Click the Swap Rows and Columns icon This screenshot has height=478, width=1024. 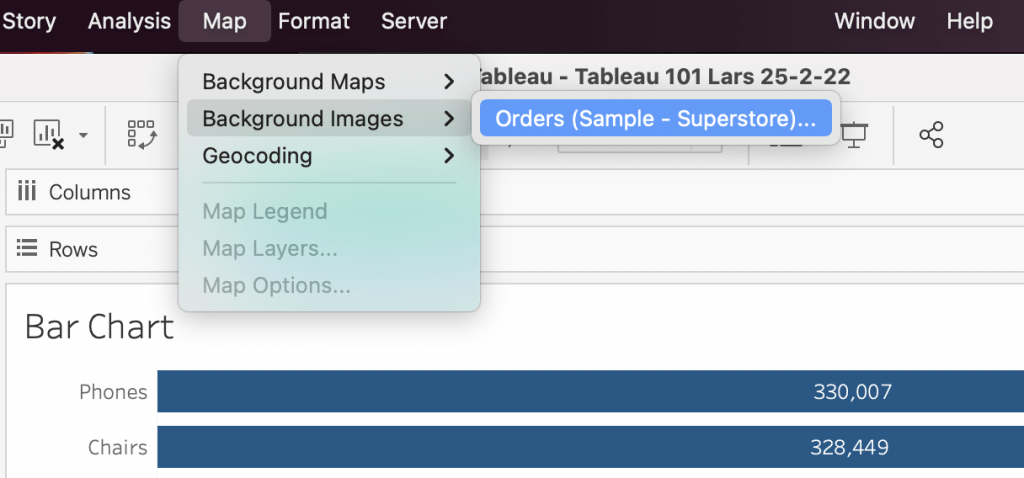(x=141, y=134)
